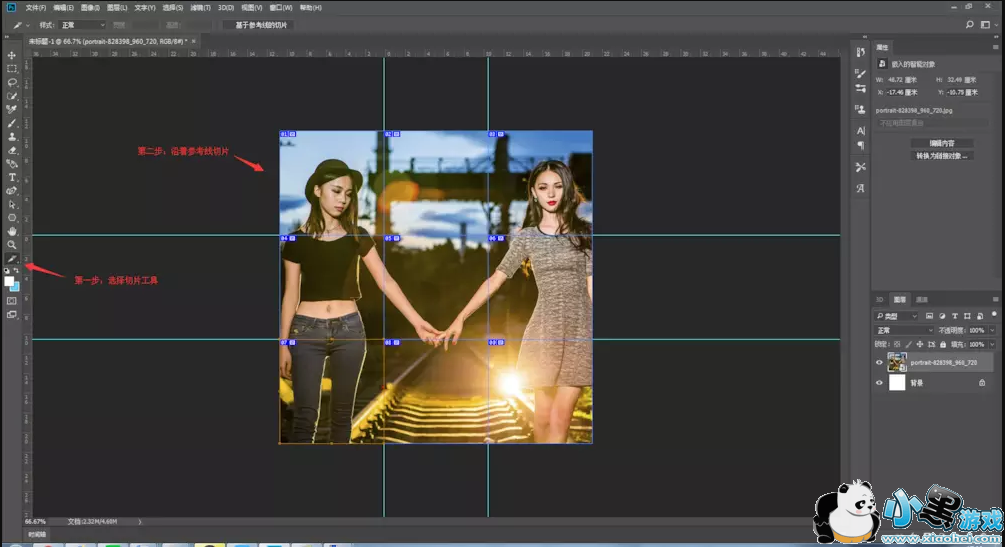Viewport: 1005px width, 547px height.
Task: Click the portrait layer thumbnail
Action: [897, 363]
